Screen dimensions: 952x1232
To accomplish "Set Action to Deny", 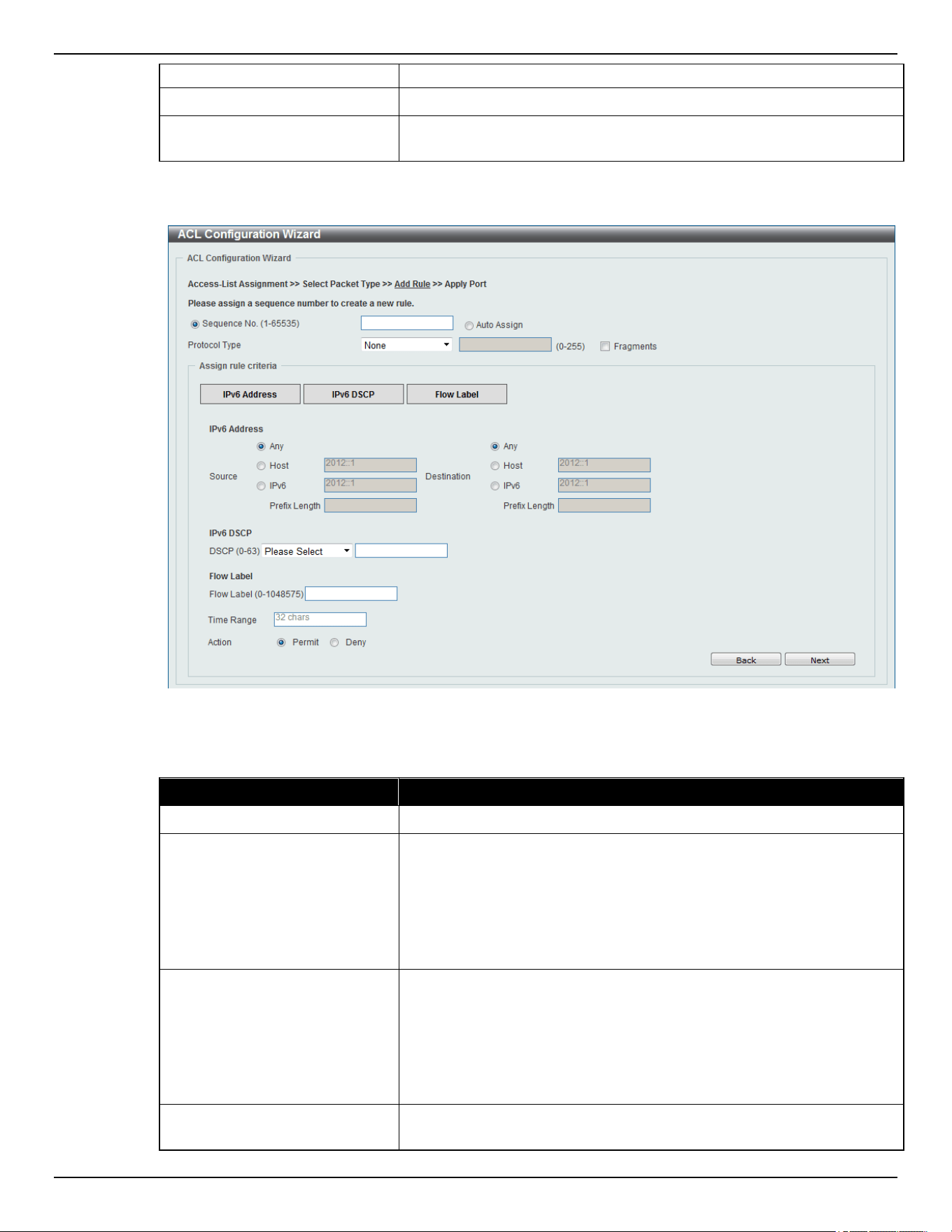I will tap(334, 642).
